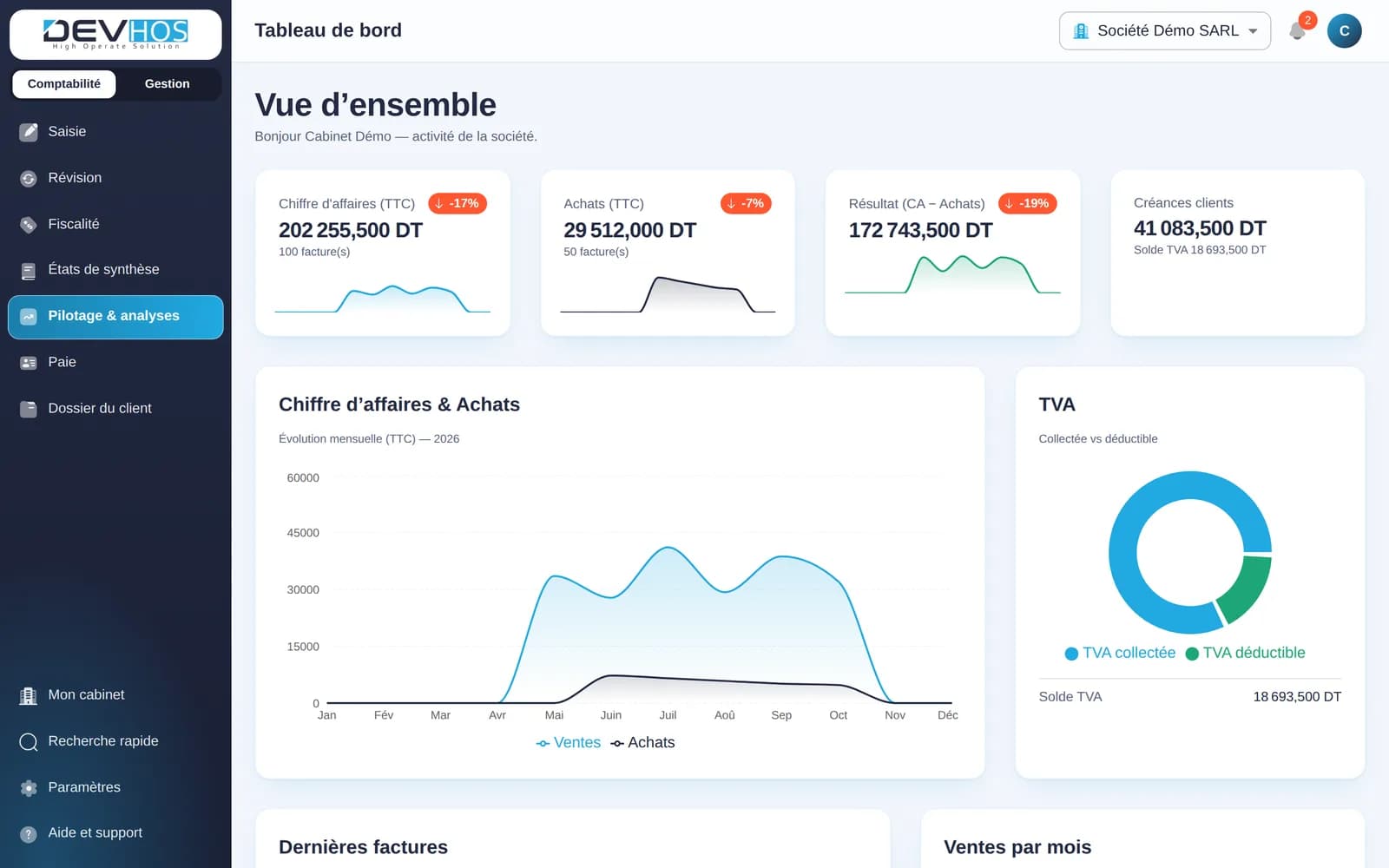The height and width of the screenshot is (868, 1389).
Task: Open the Chiffre d'affaires (TTC) card
Action: (x=383, y=253)
